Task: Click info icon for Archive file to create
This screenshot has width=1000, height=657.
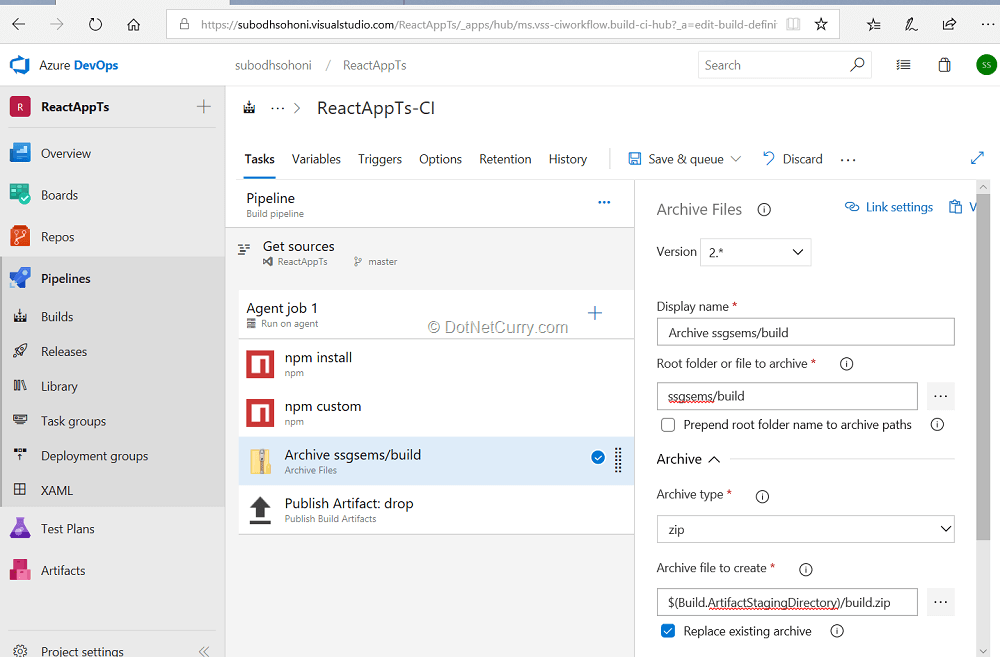Action: click(x=805, y=570)
